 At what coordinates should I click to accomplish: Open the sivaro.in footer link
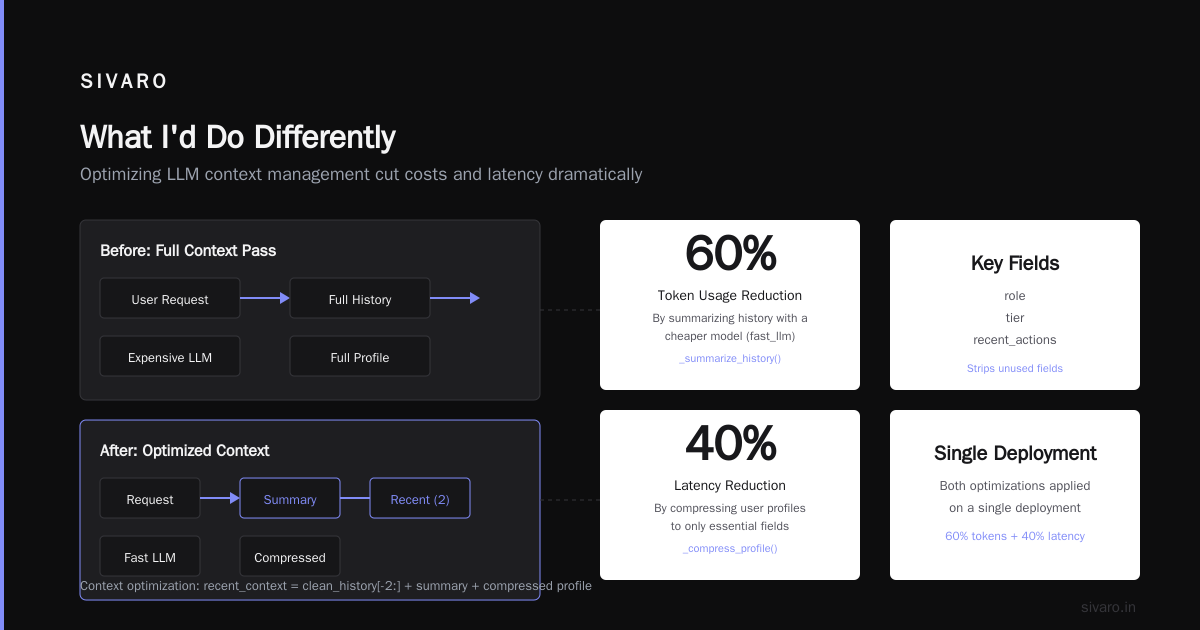[x=1108, y=607]
